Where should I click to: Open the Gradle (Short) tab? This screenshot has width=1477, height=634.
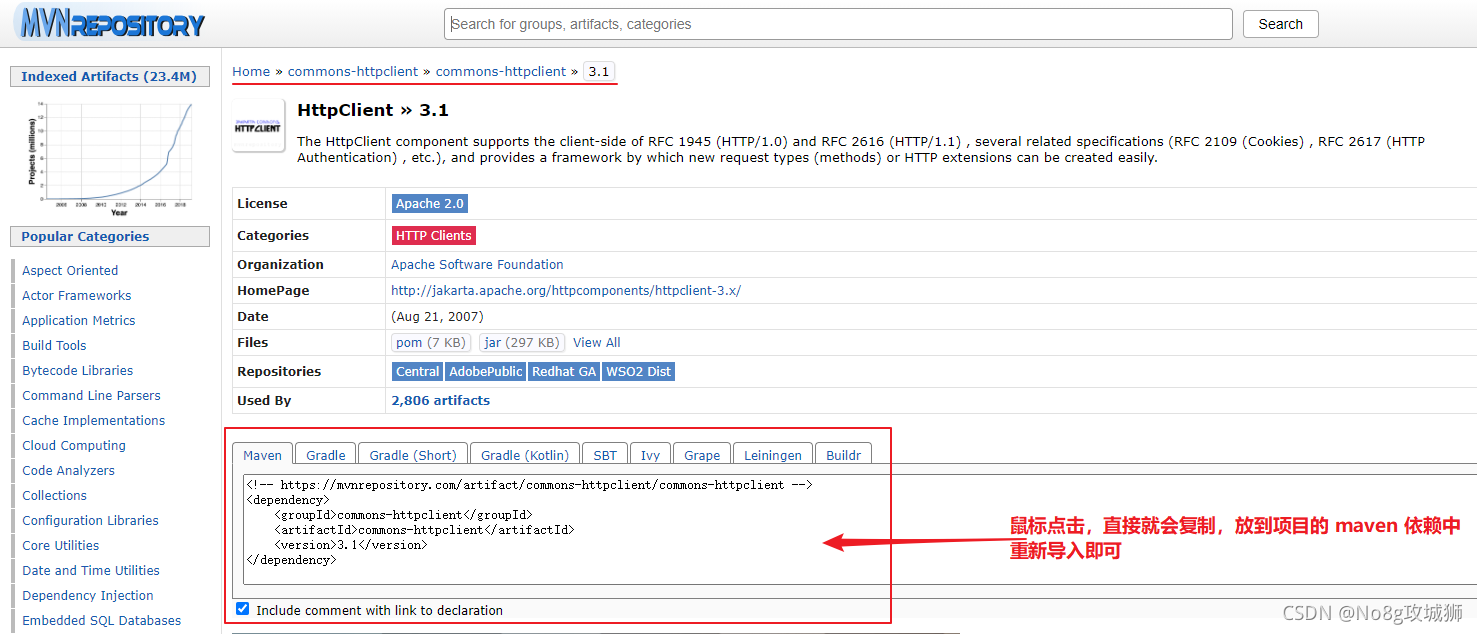tap(413, 455)
